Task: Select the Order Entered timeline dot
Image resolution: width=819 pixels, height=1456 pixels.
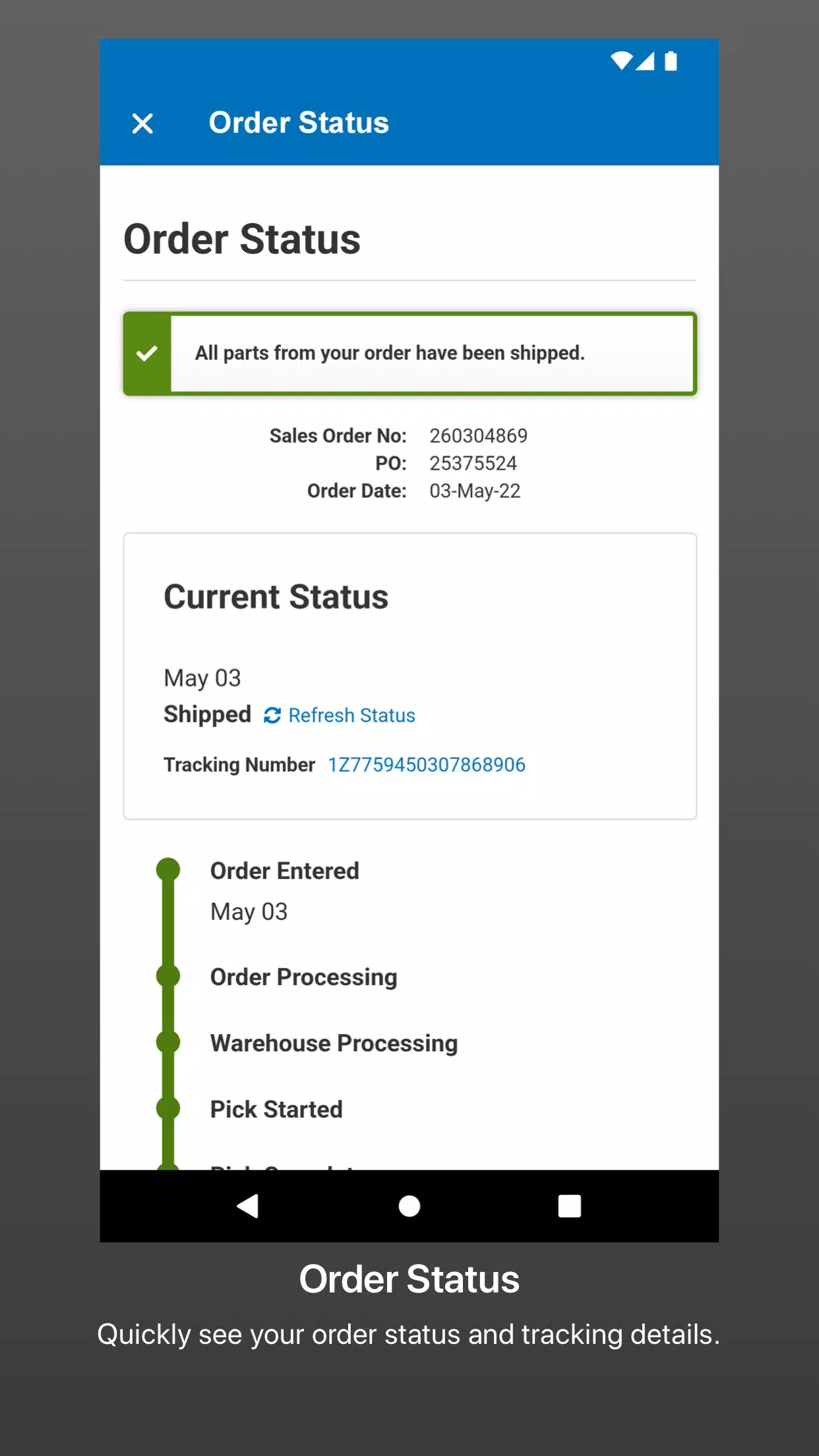Action: [x=168, y=870]
